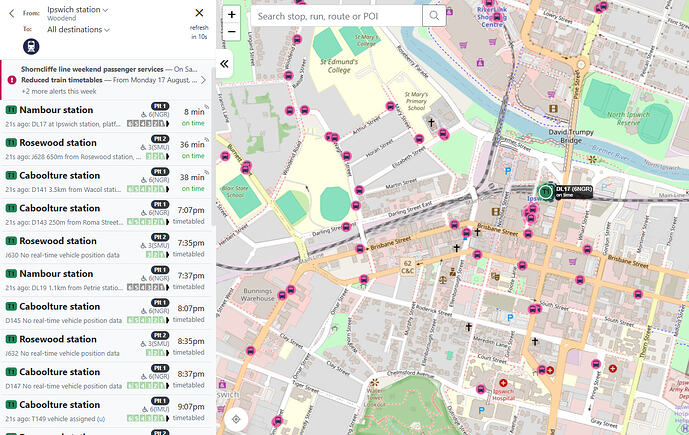
Task: Click the Ipswich Hospital red cross marker
Action: point(503,383)
